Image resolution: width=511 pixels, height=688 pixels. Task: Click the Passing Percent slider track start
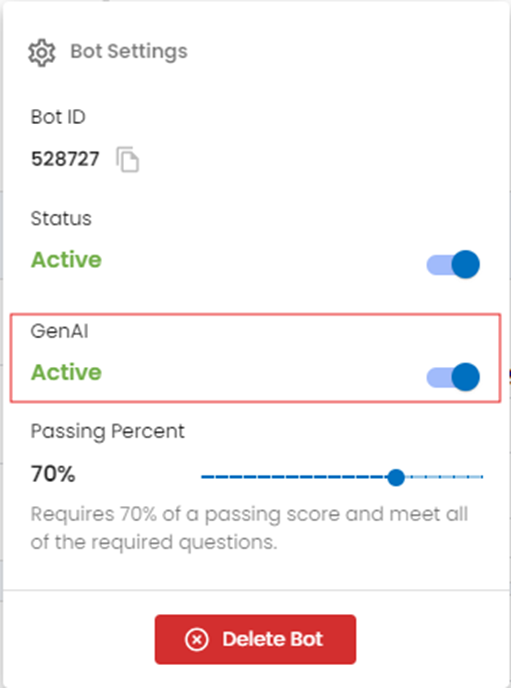pos(203,477)
